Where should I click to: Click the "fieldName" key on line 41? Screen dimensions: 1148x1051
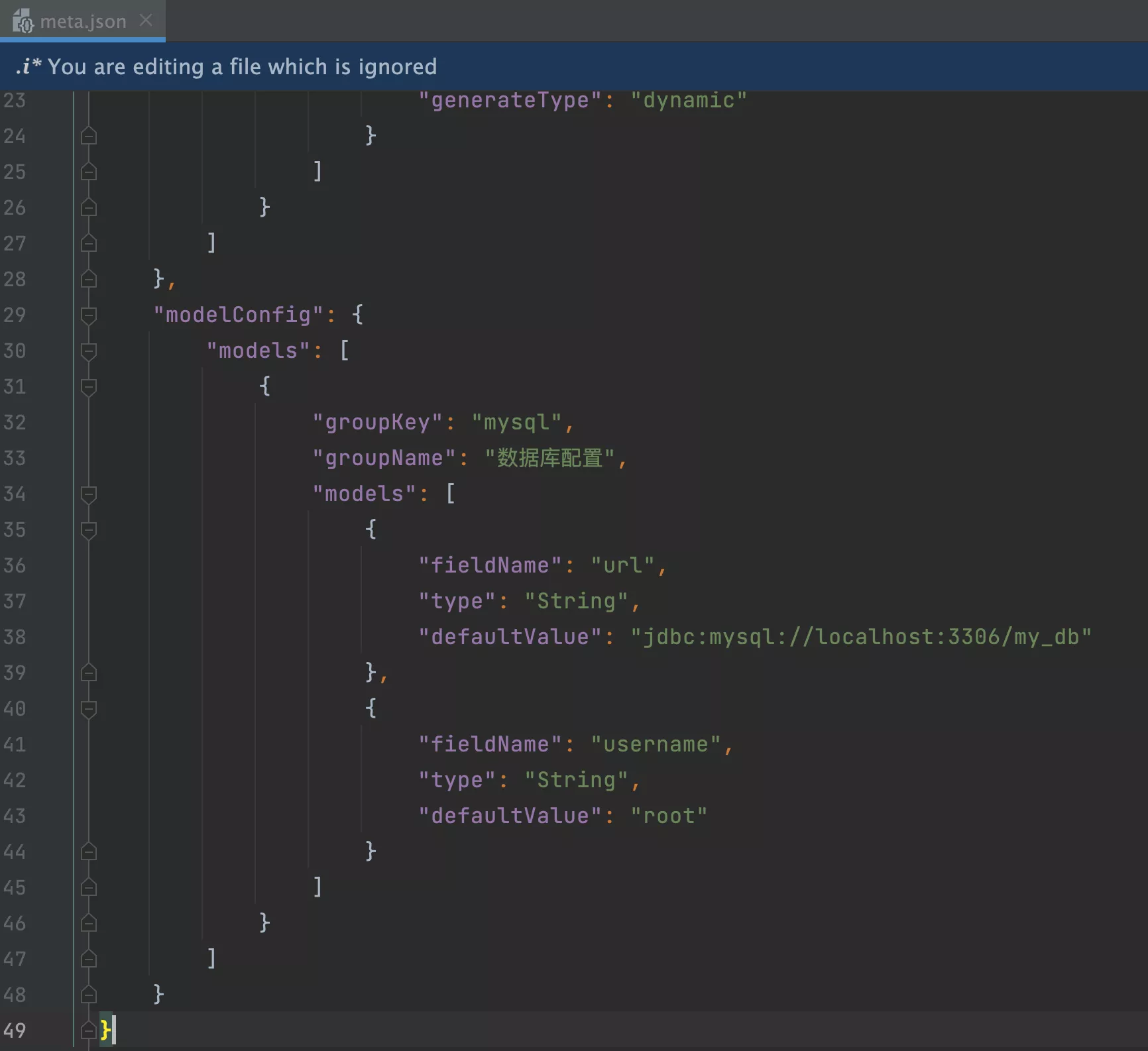click(x=490, y=744)
